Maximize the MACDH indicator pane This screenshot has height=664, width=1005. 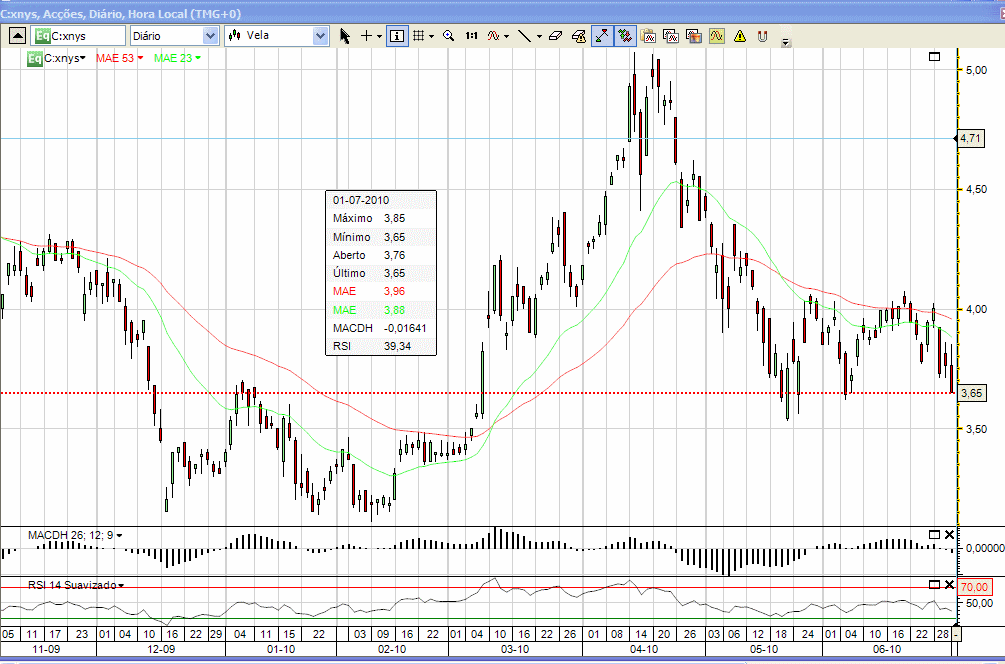click(x=934, y=534)
